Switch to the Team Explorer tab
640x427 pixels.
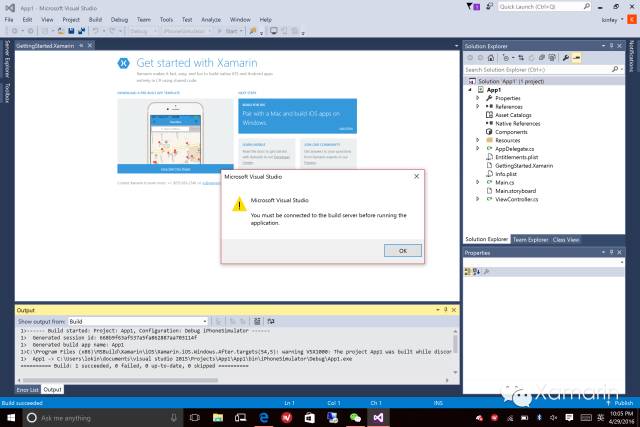click(530, 240)
